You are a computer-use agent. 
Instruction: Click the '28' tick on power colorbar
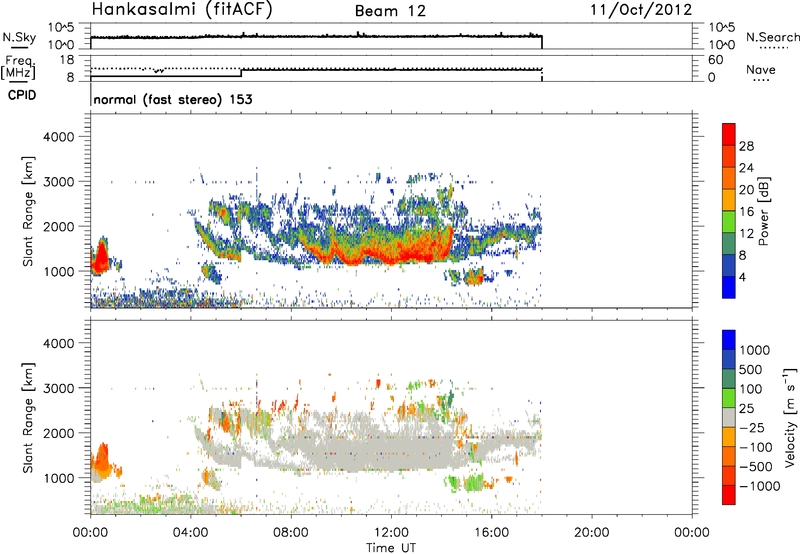(746, 146)
